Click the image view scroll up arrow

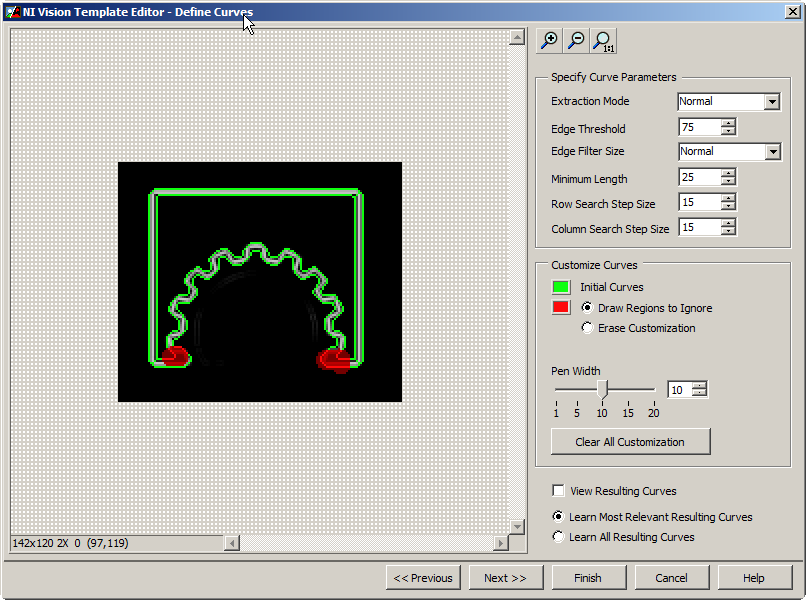click(517, 38)
